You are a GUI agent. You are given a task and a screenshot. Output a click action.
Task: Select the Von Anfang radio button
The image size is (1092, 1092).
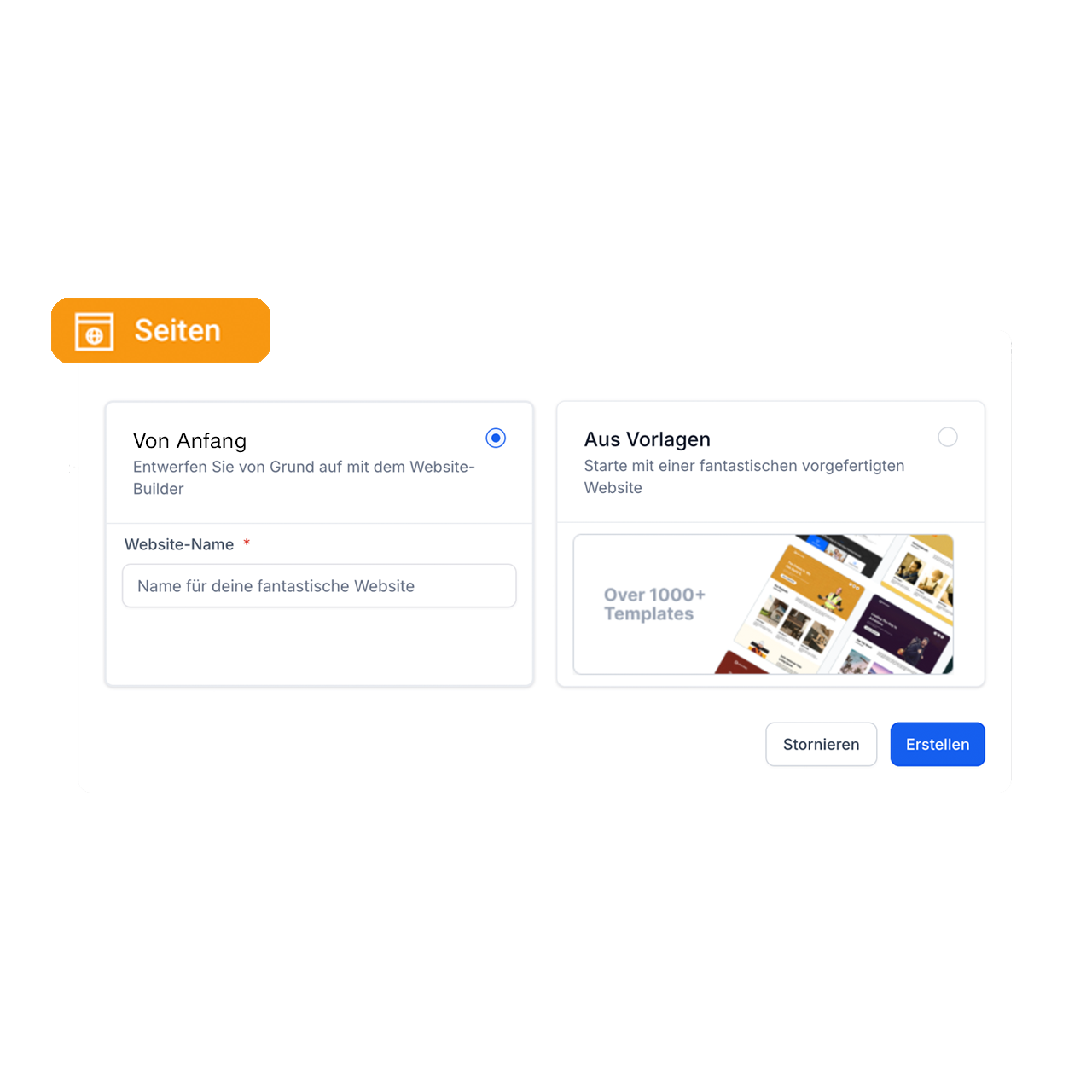click(496, 438)
